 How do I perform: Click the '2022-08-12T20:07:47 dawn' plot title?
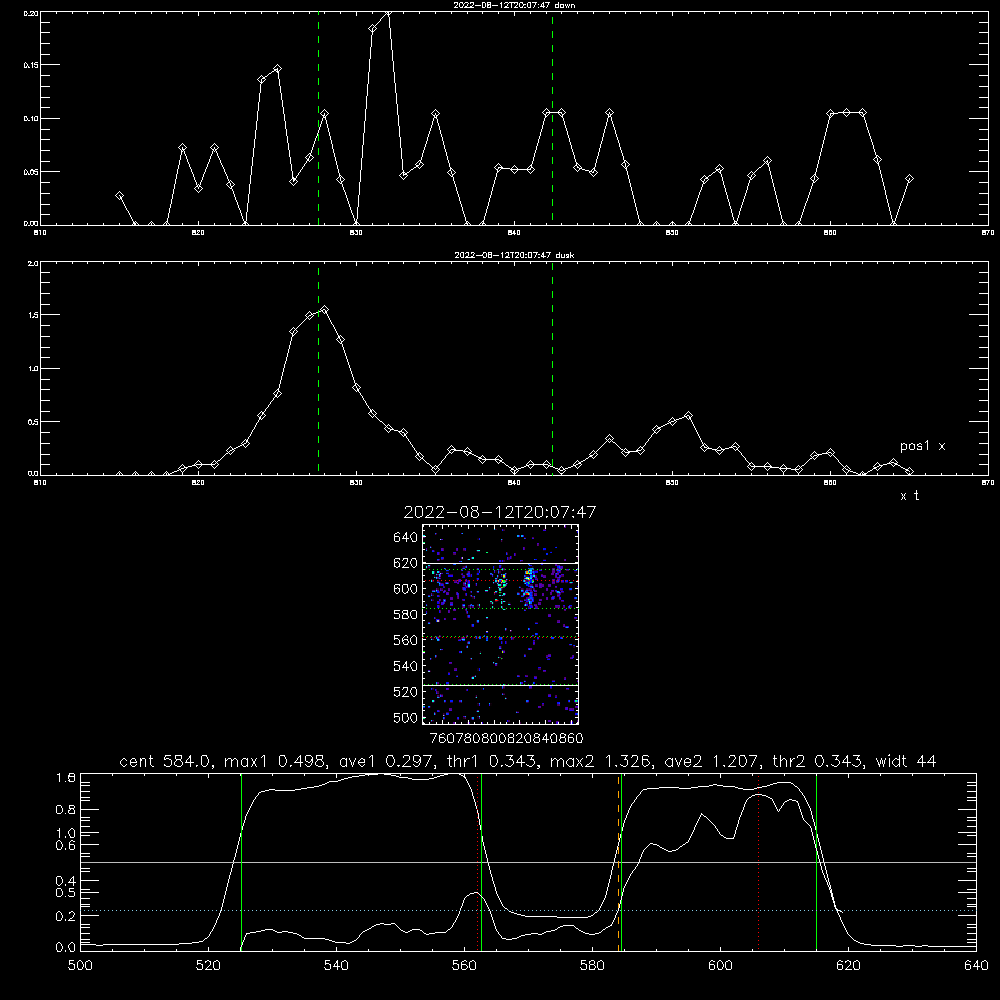click(x=514, y=5)
